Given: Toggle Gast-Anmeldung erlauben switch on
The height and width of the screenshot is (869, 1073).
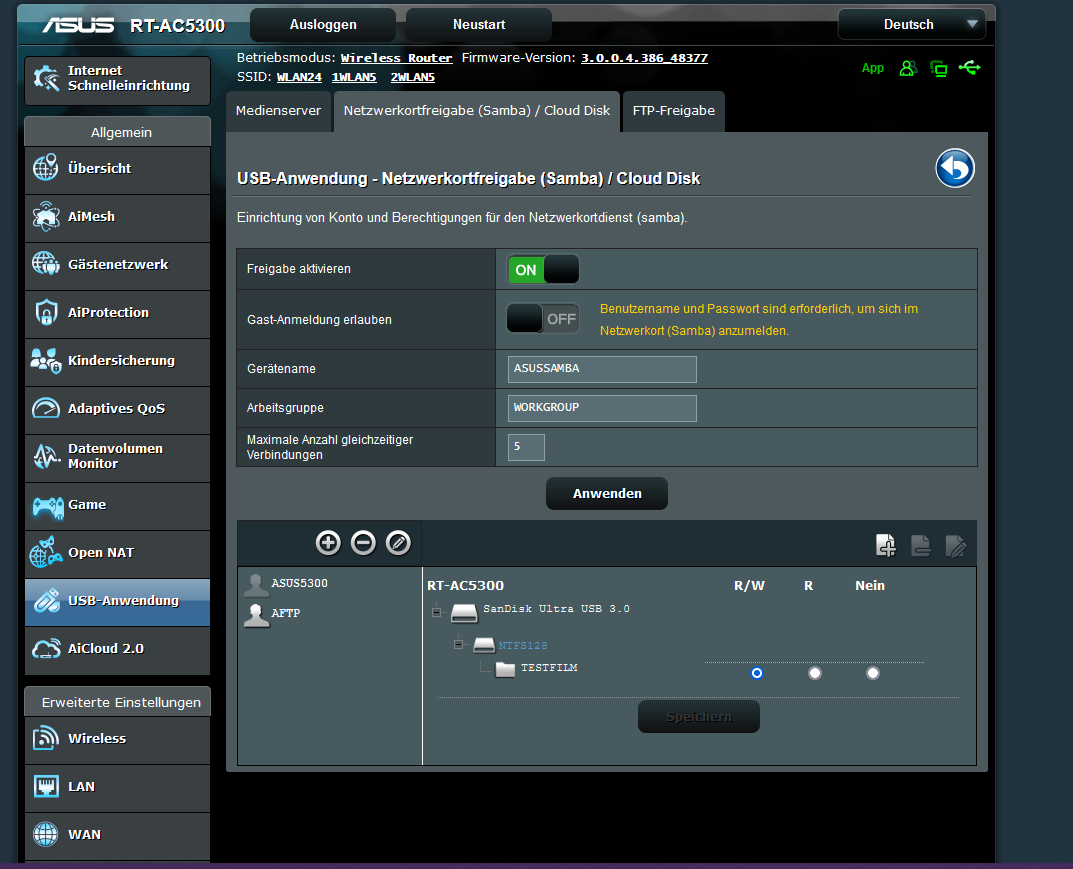Looking at the screenshot, I should 543,319.
